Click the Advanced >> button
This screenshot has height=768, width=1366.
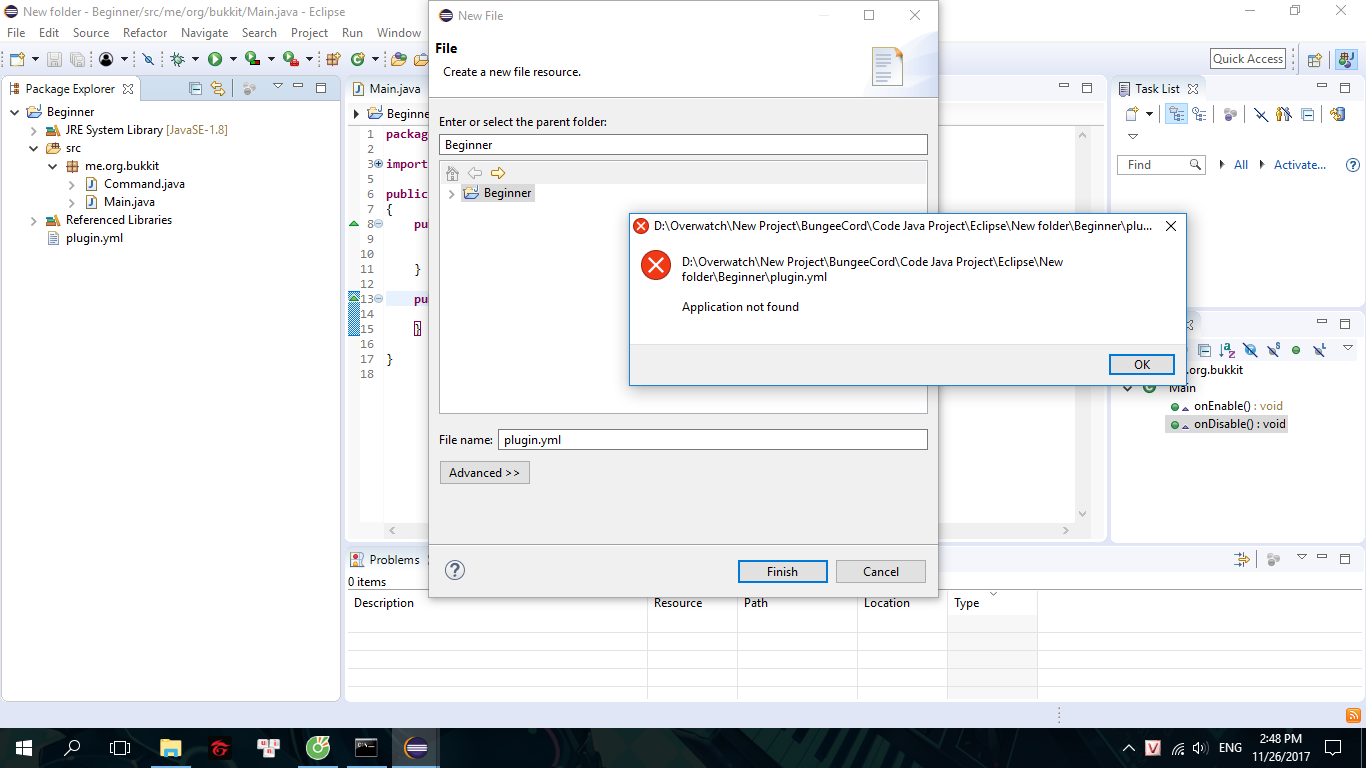pos(484,473)
